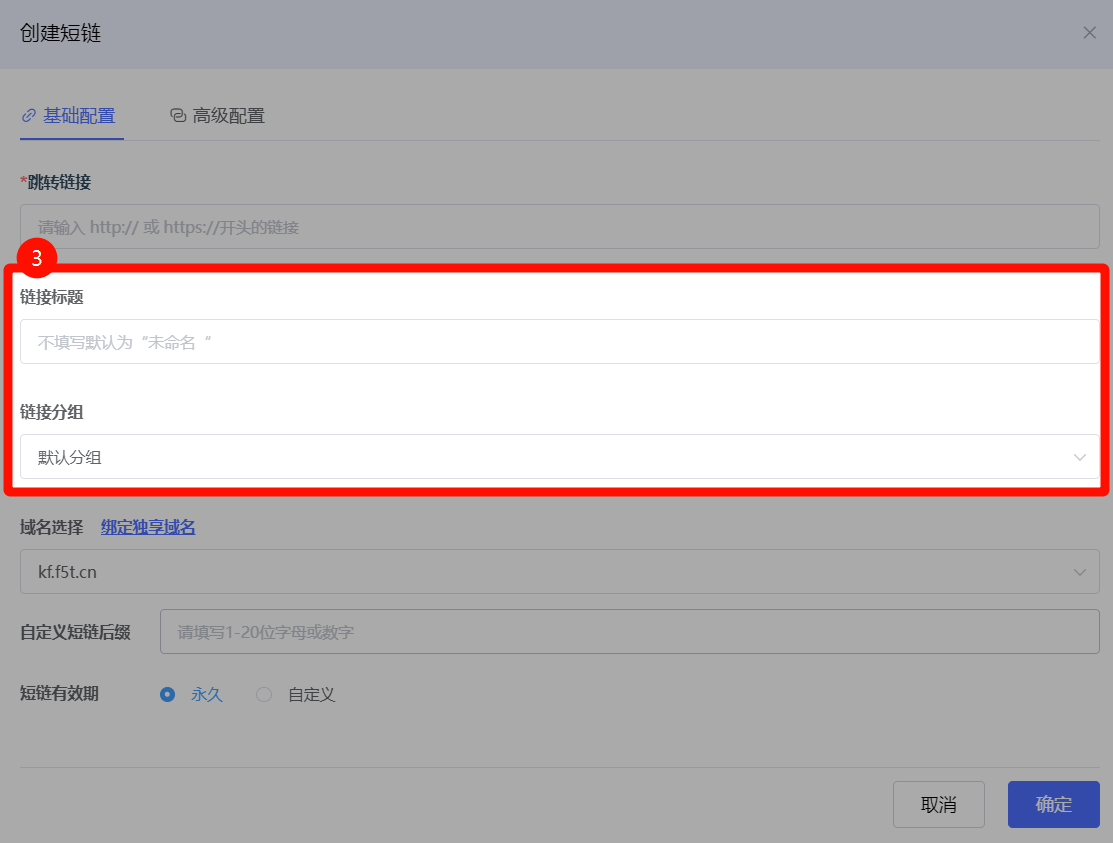Click the 短链有效期 label text
Viewport: 1113px width, 843px height.
click(x=59, y=693)
